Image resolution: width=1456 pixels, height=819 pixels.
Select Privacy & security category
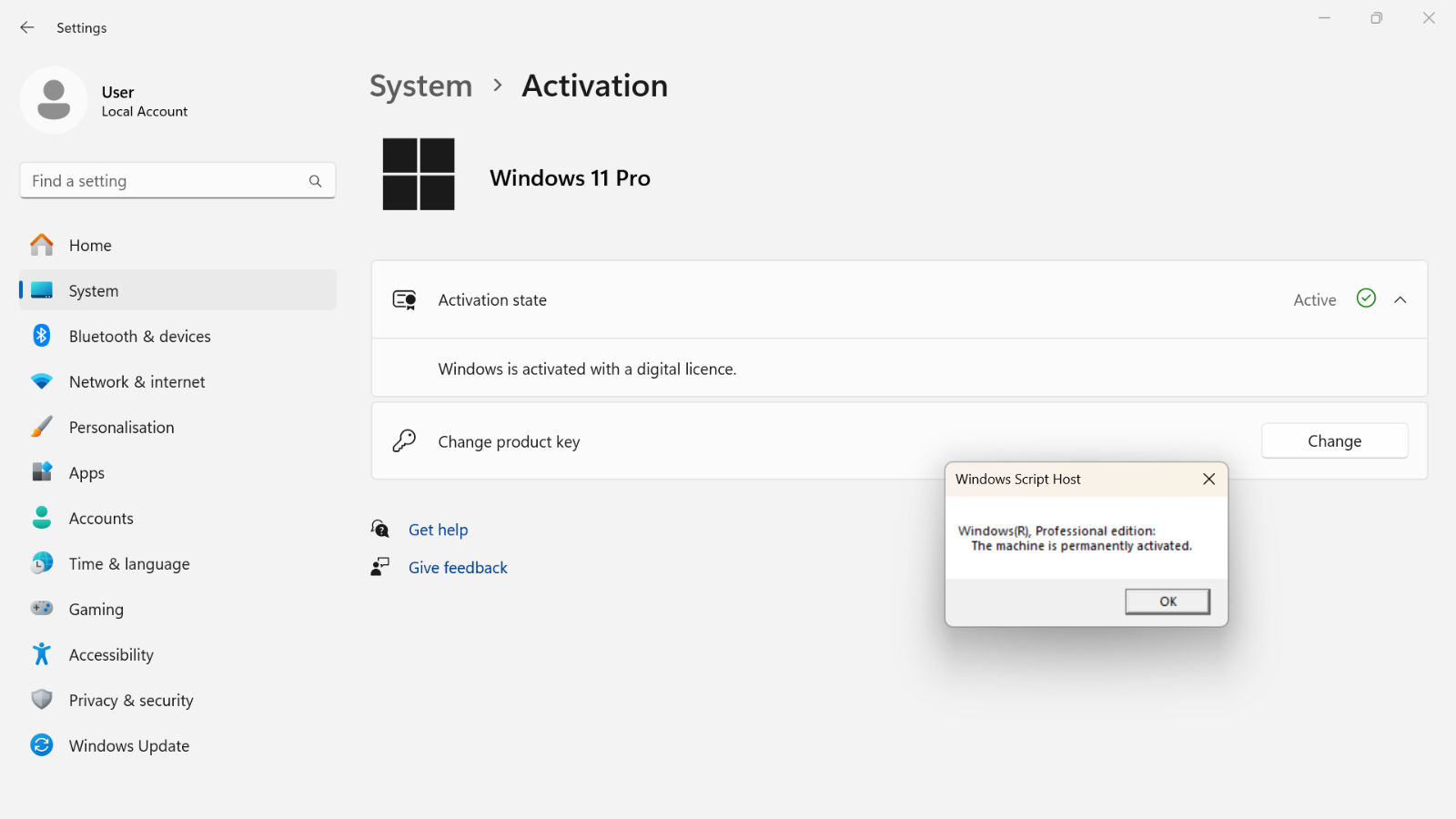point(177,700)
